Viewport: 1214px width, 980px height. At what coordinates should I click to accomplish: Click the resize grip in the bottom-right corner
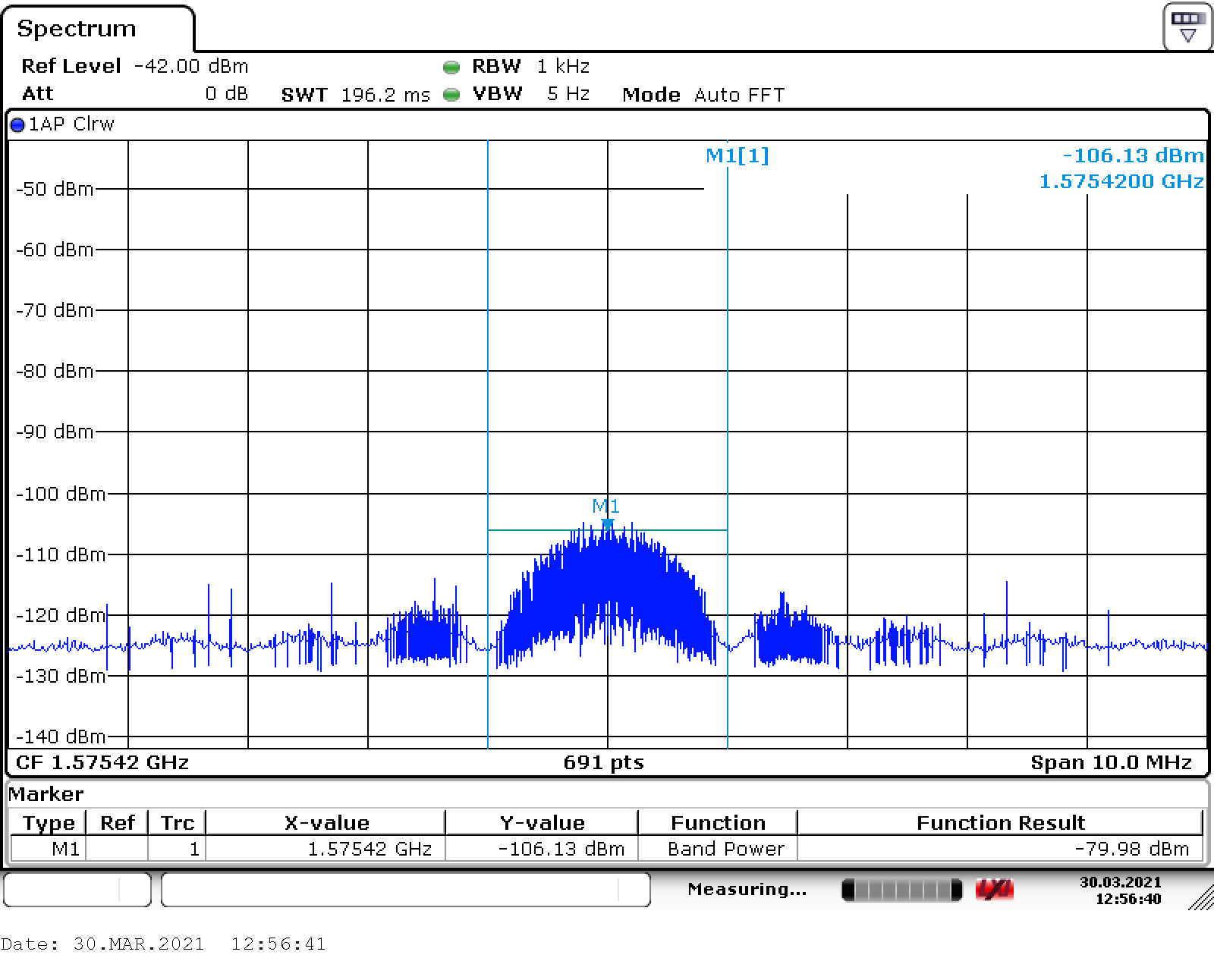coord(1200,899)
